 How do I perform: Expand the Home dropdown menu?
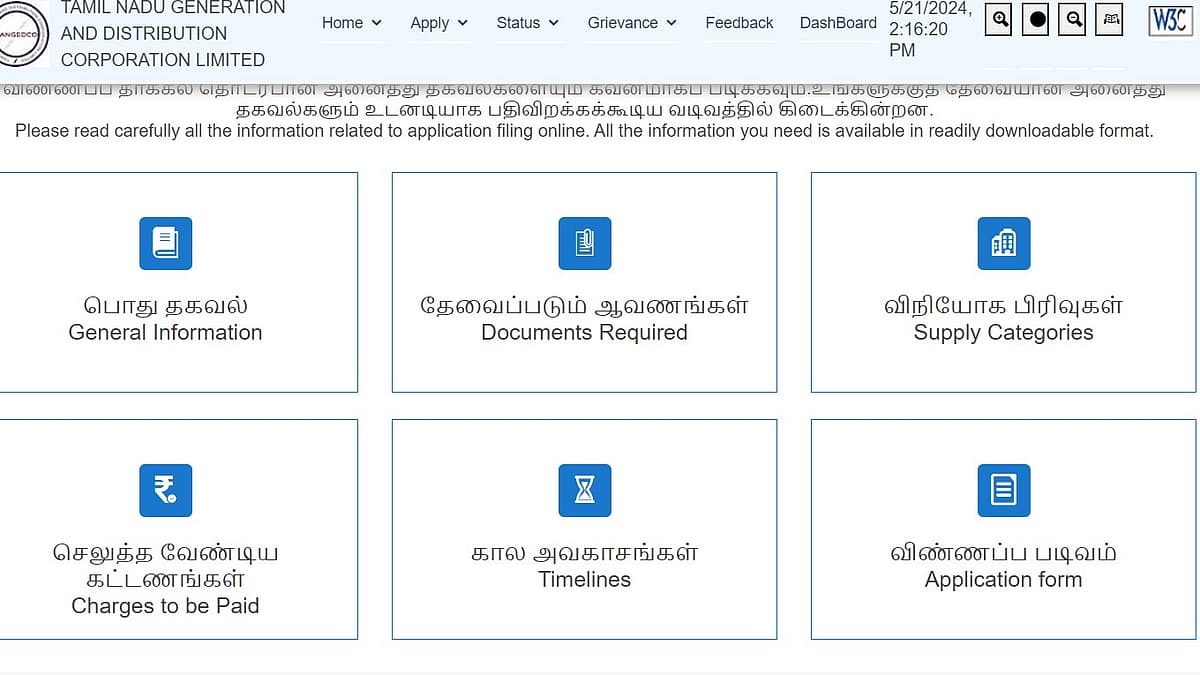(x=351, y=22)
